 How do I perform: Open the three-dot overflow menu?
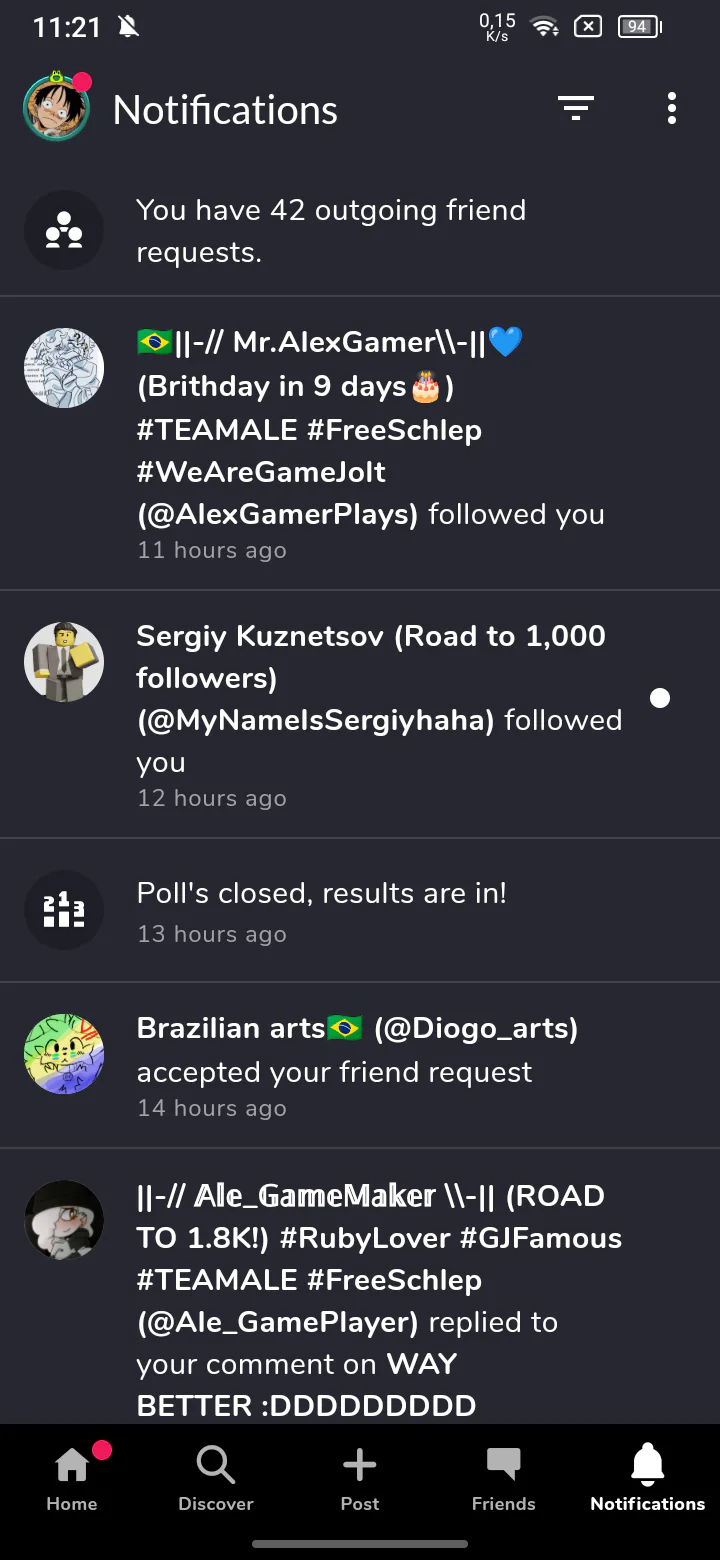pos(672,109)
